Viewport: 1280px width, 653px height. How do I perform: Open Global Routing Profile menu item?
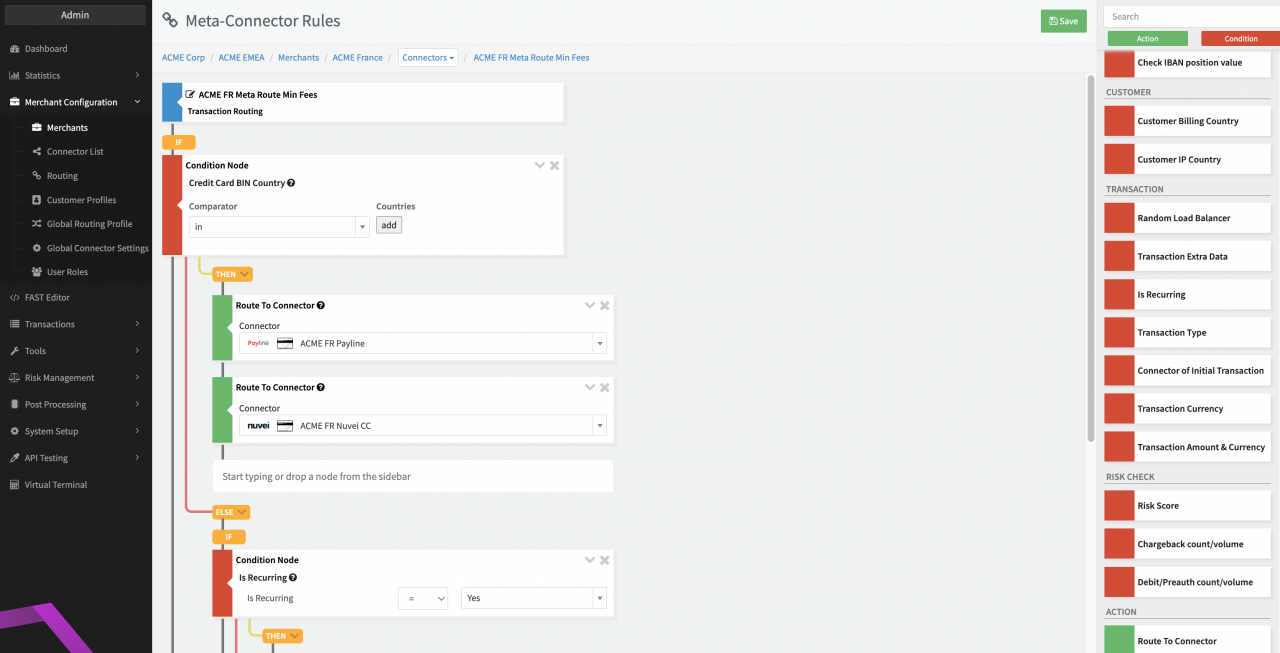point(89,224)
